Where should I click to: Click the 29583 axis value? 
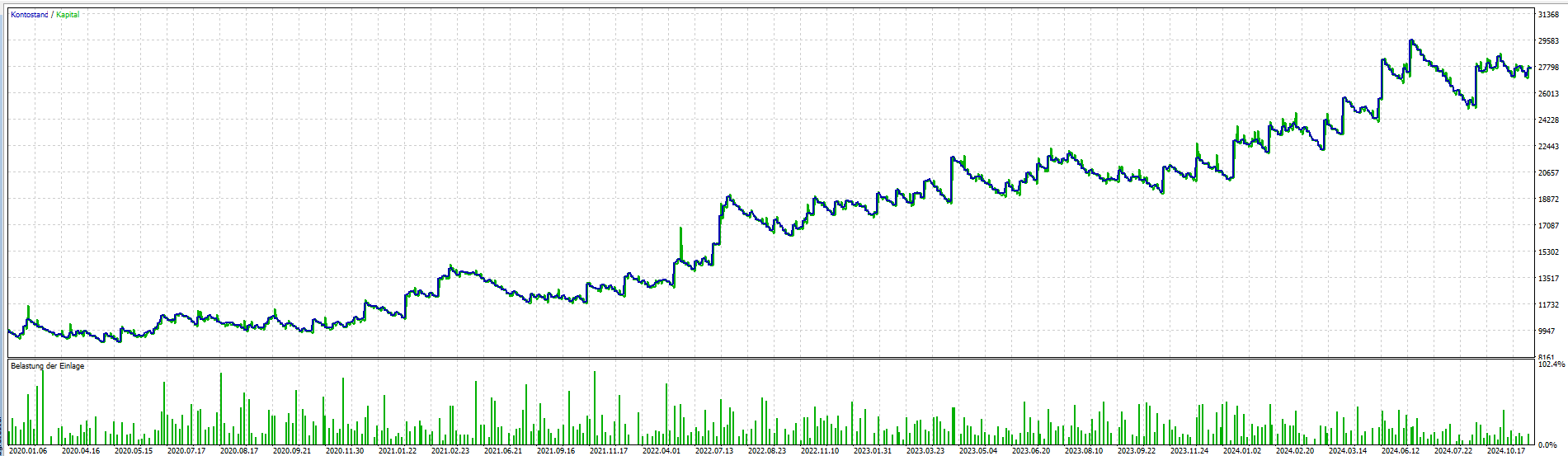(x=1548, y=40)
